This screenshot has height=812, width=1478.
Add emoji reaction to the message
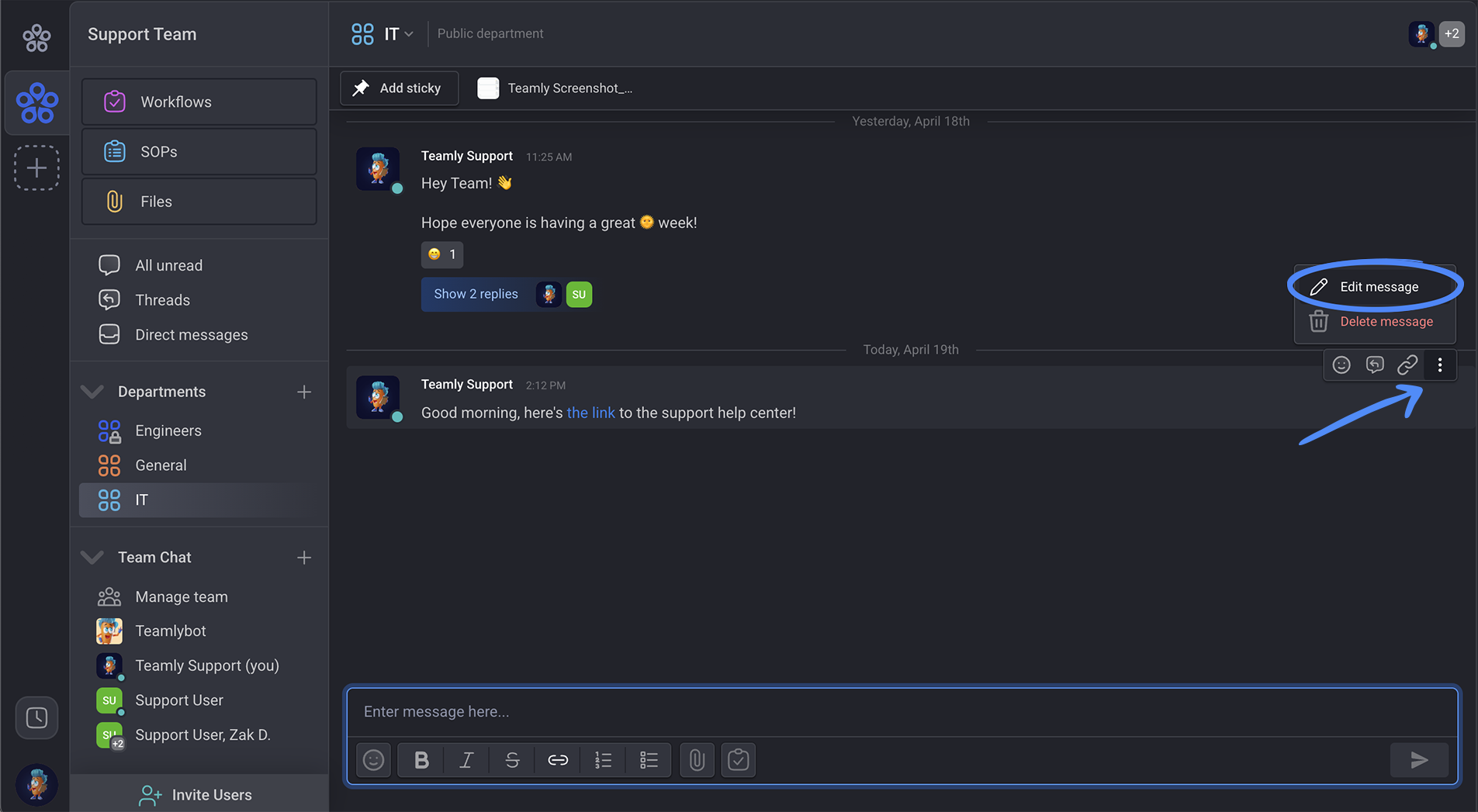[1341, 365]
